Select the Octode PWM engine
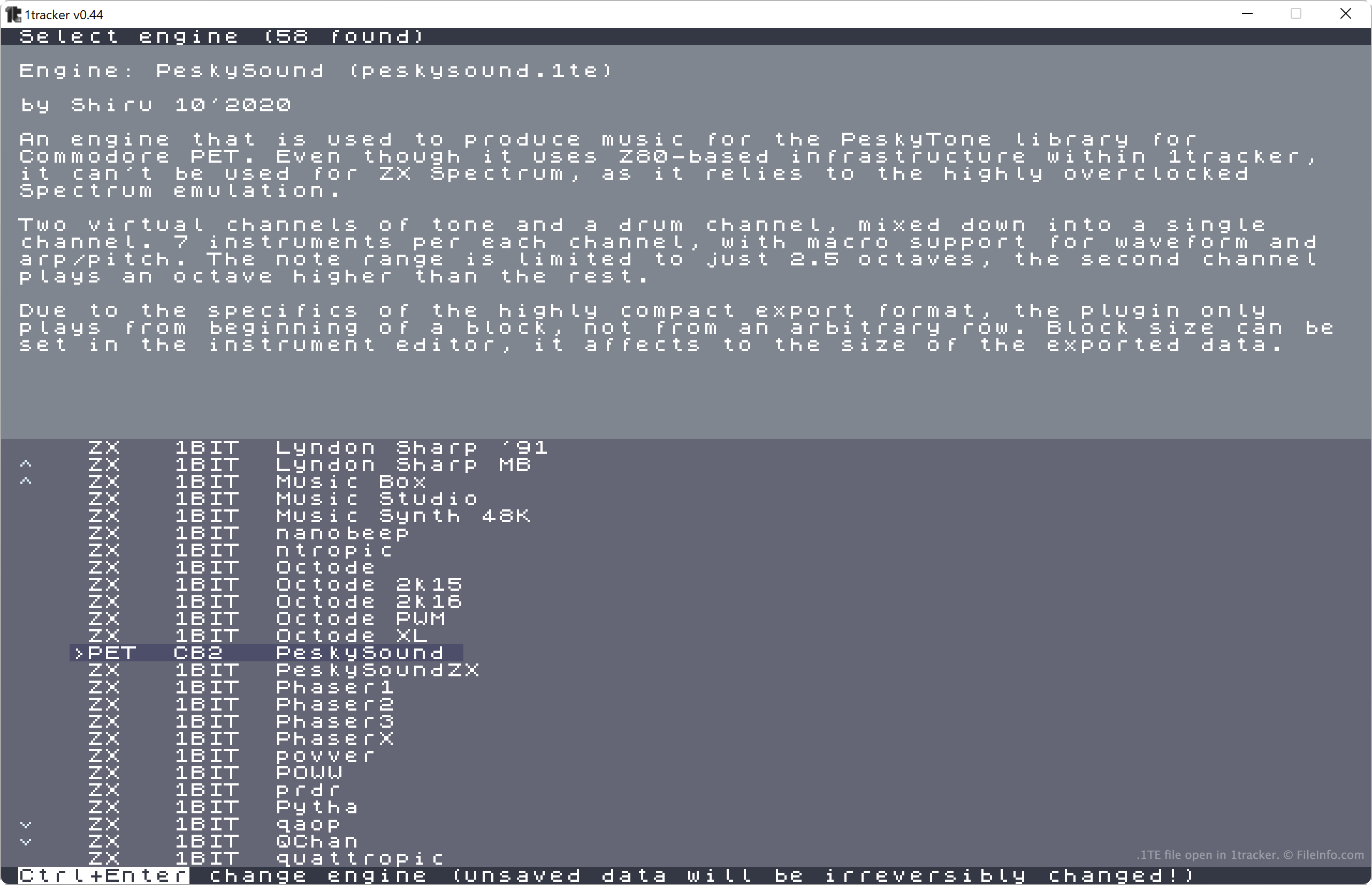Screen dimensions: 1372x885 click(266, 619)
